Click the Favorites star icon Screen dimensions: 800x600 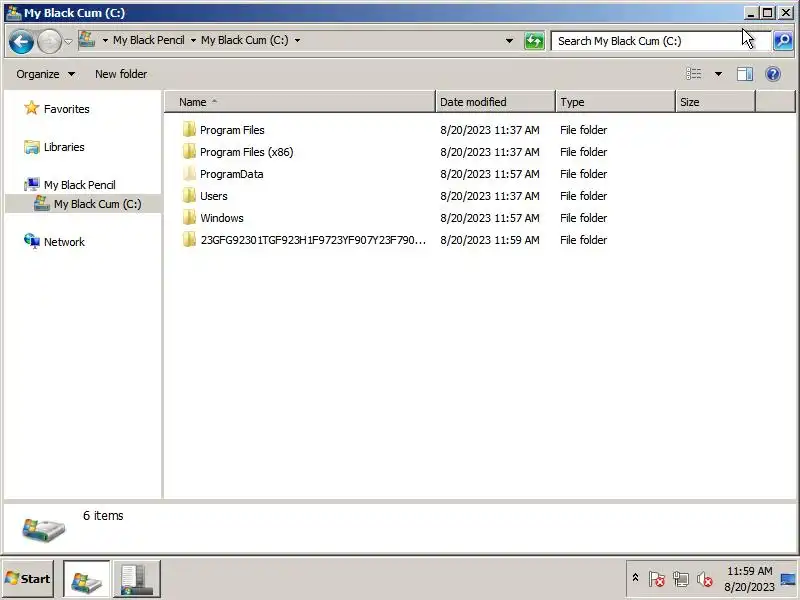click(32, 108)
